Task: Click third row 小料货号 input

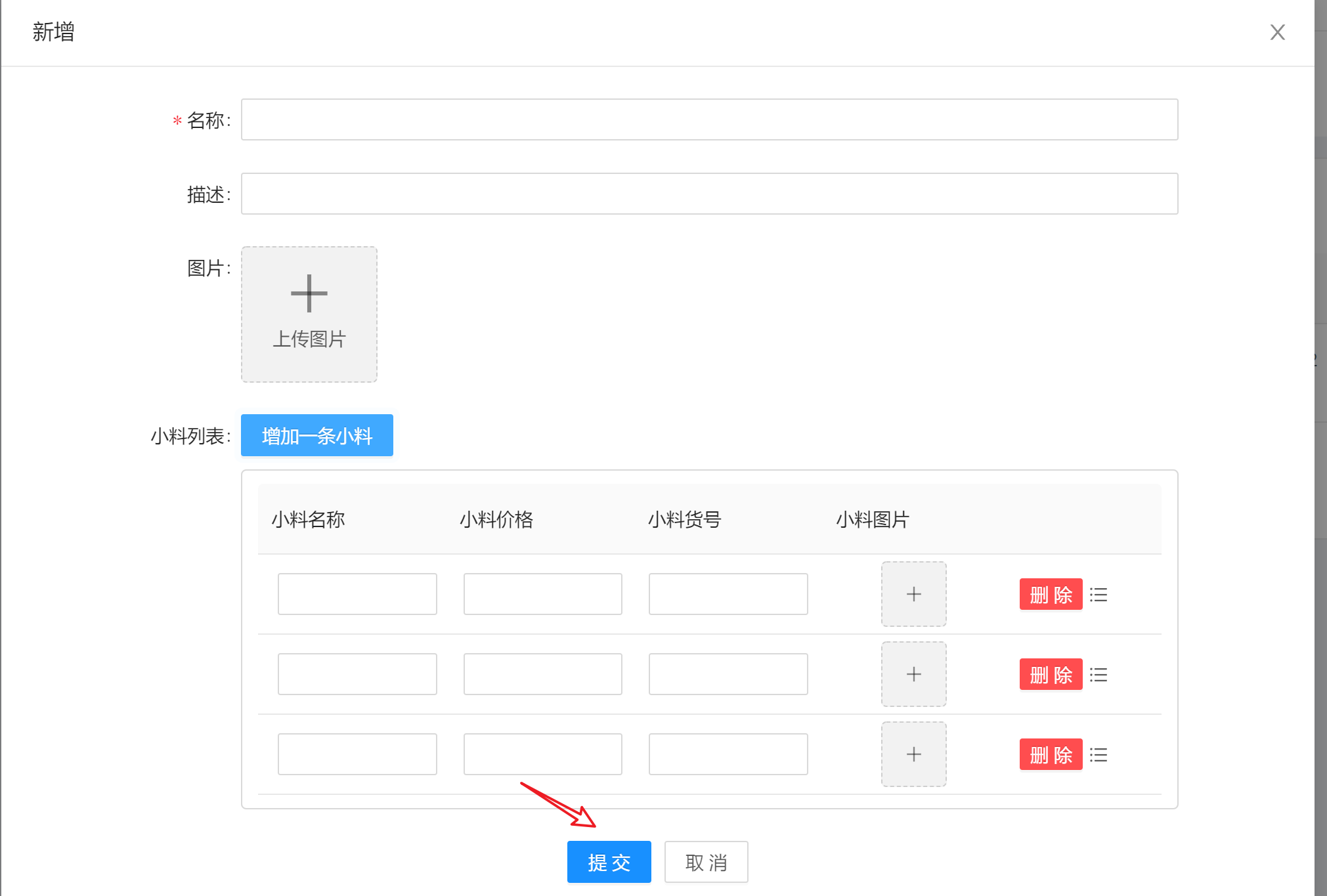Action: tap(728, 754)
